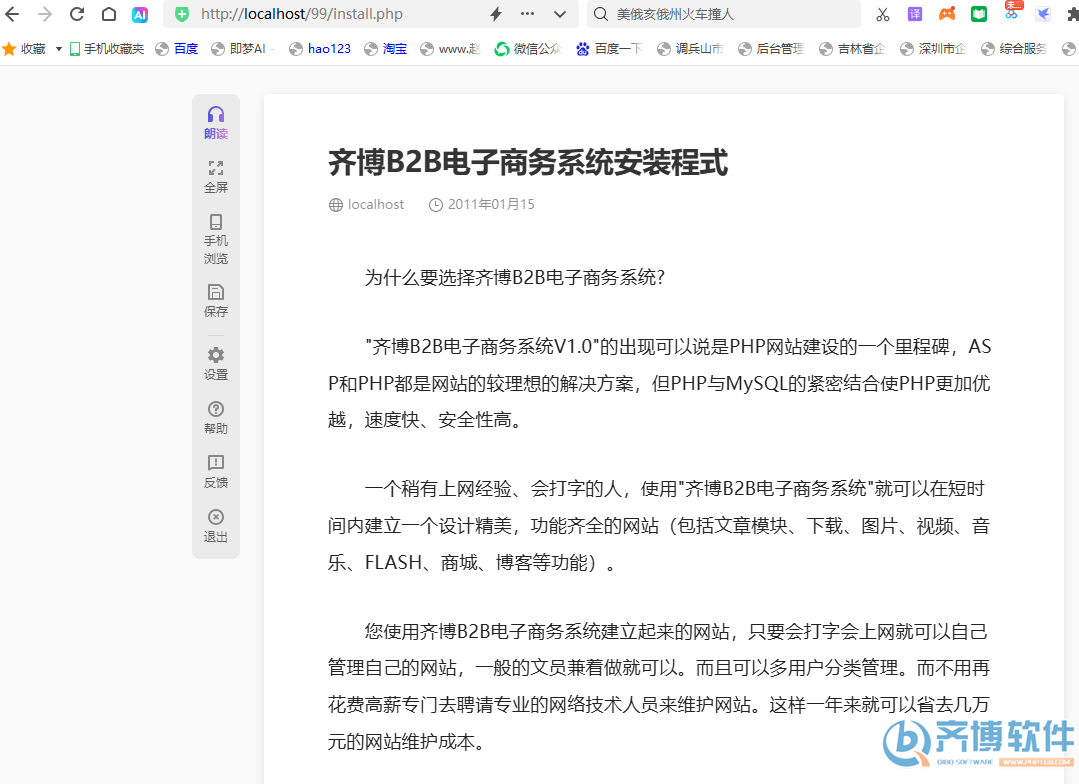The image size is (1079, 784).
Task: Go back to the previous page
Action: coord(12,14)
